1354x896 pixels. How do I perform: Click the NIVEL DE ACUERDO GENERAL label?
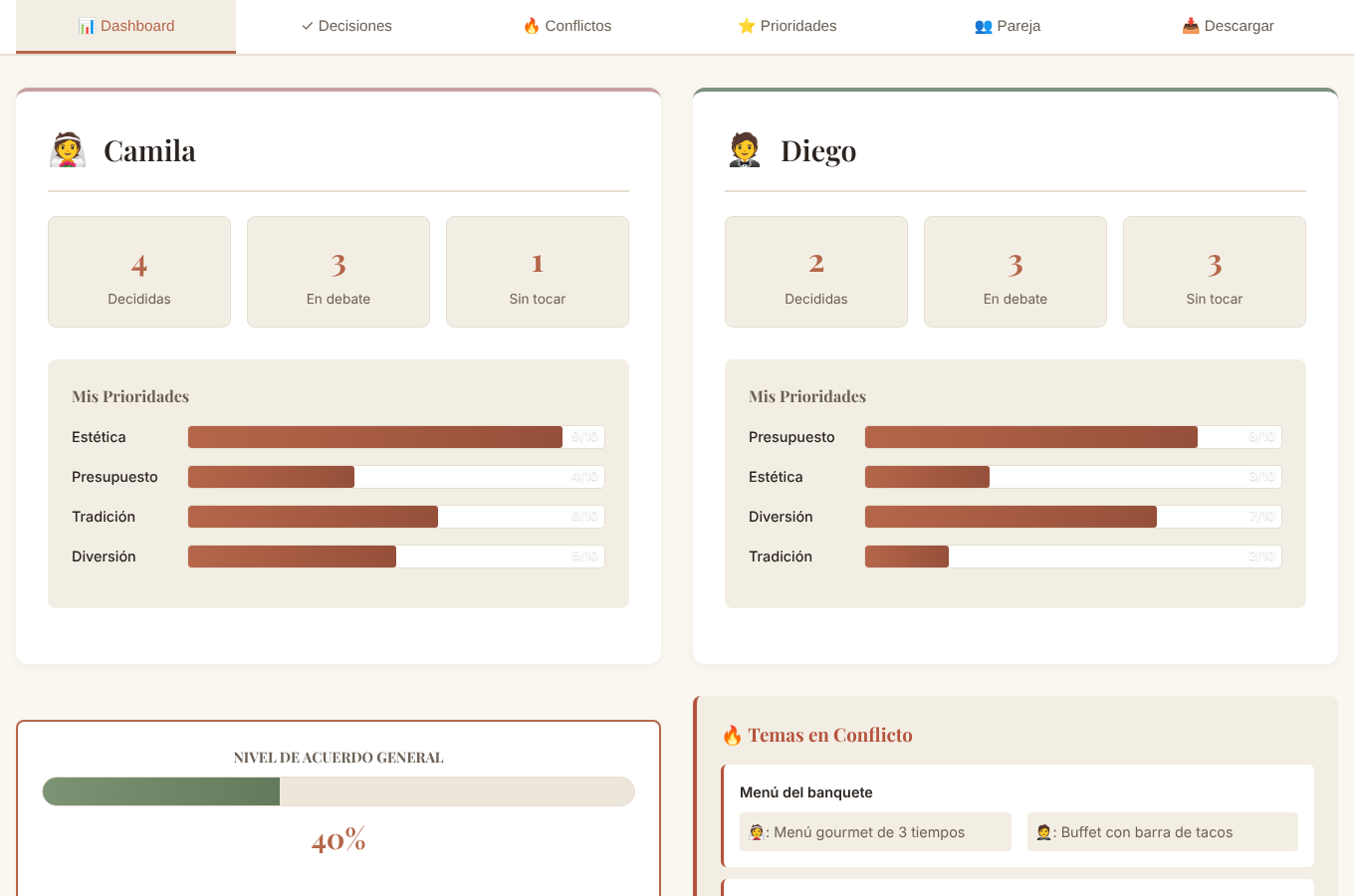click(x=338, y=758)
